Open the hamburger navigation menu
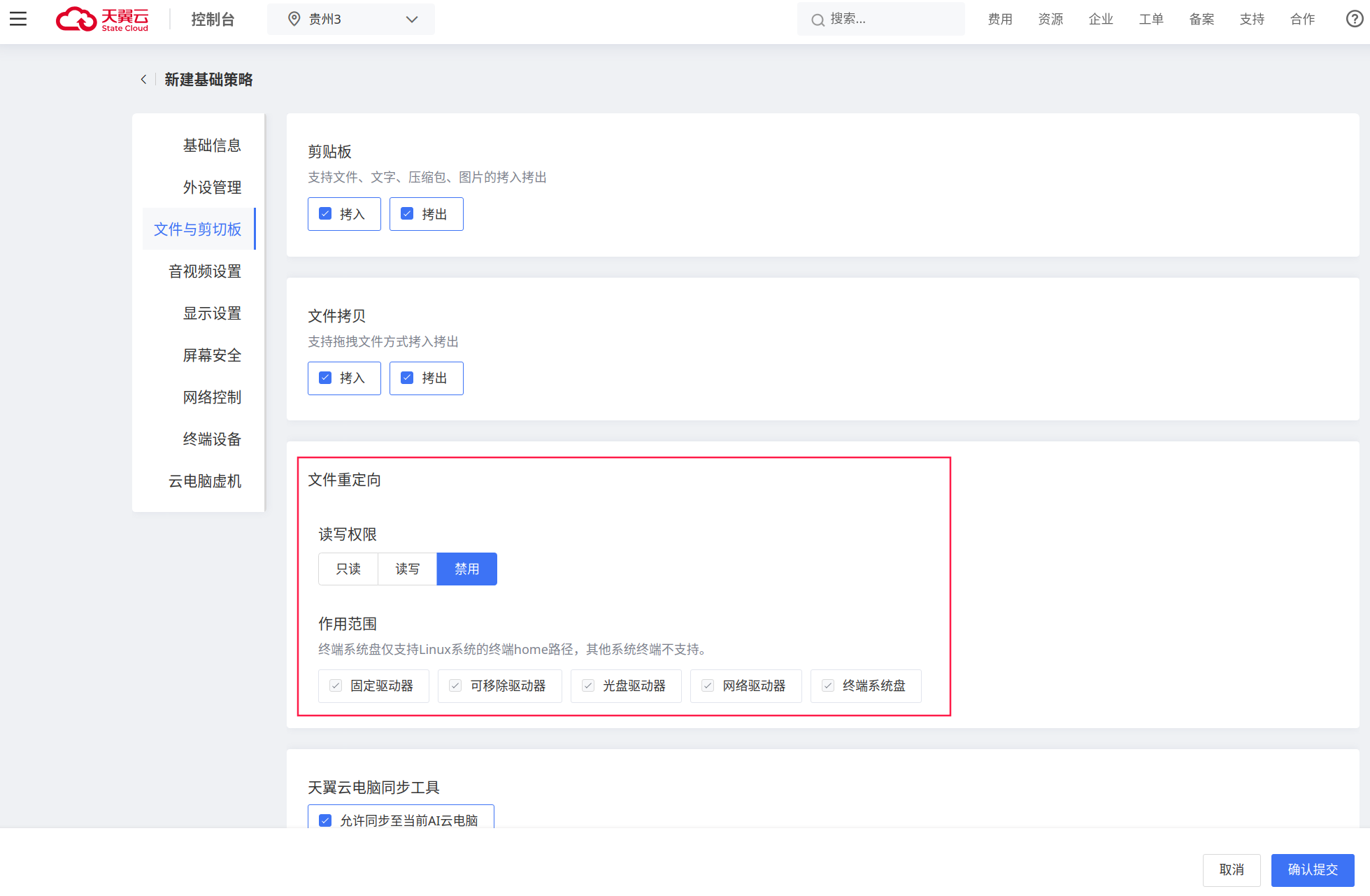 pos(18,19)
